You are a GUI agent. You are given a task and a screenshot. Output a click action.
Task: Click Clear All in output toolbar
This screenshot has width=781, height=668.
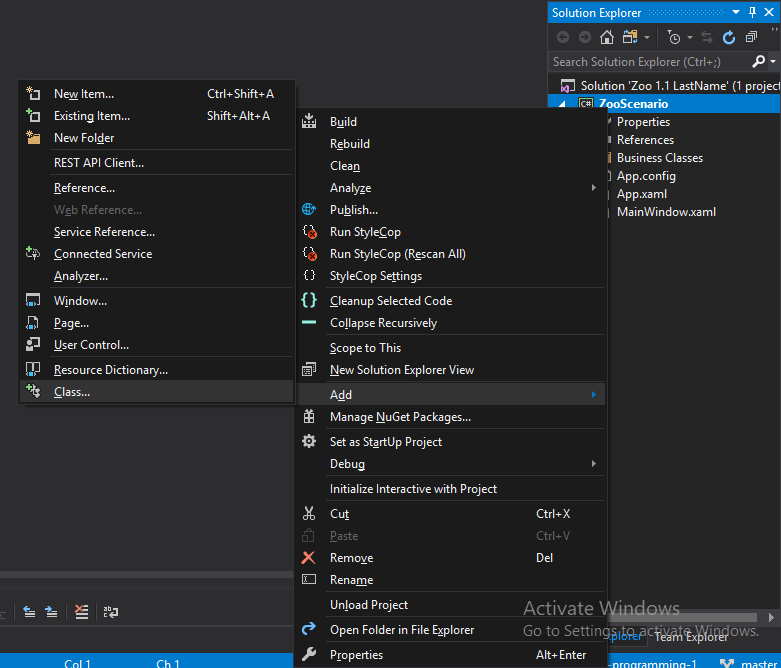click(81, 612)
